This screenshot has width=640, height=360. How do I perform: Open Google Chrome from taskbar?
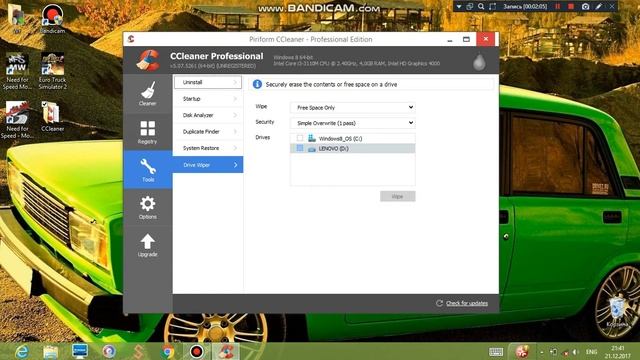(x=167, y=351)
